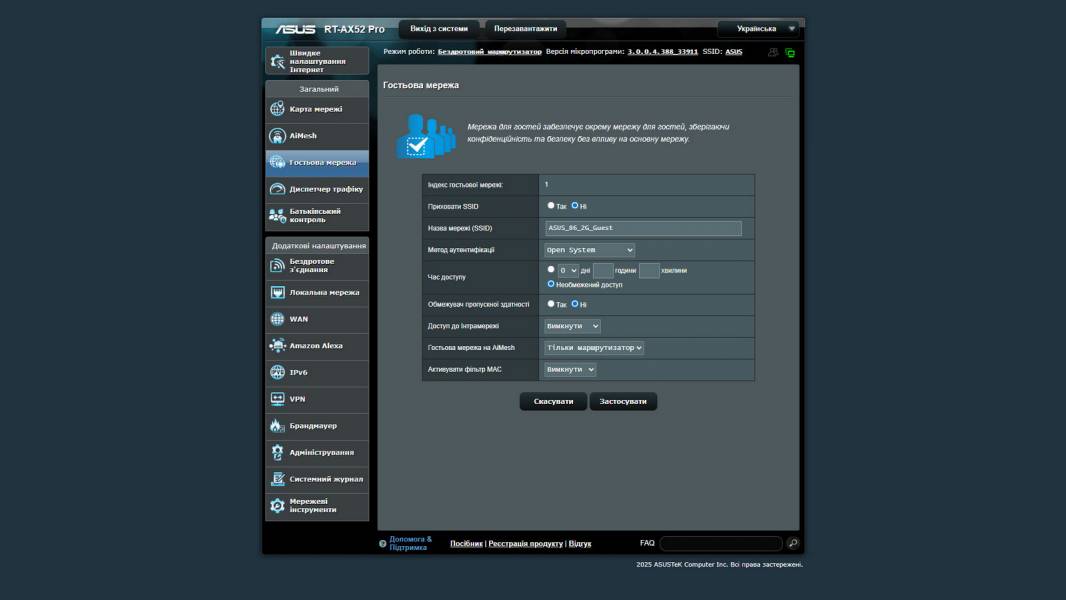This screenshot has height=600, width=1066.
Task: Click the Назва мережі SSID text field
Action: click(x=642, y=228)
